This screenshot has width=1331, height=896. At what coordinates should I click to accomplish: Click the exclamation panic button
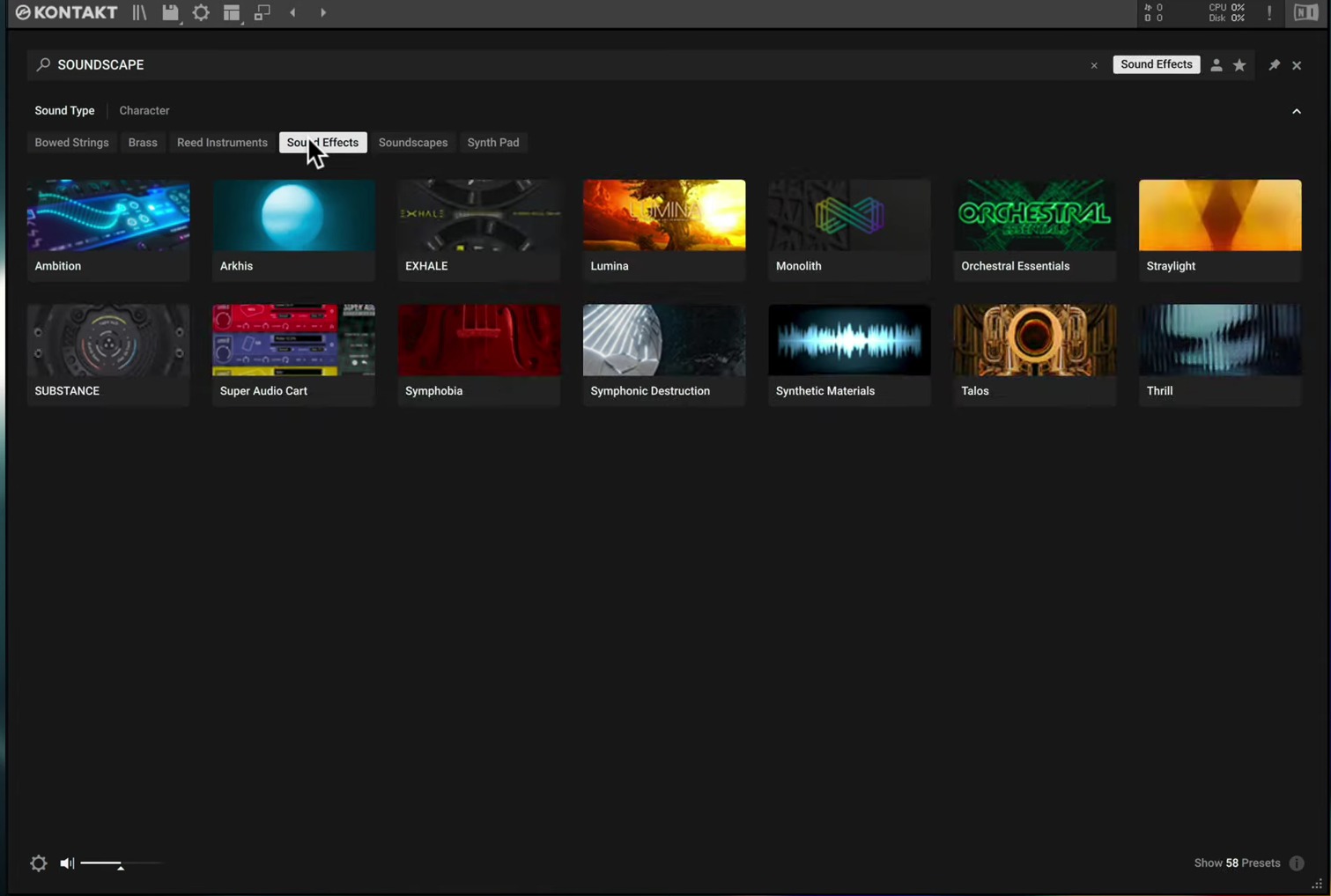coord(1269,12)
